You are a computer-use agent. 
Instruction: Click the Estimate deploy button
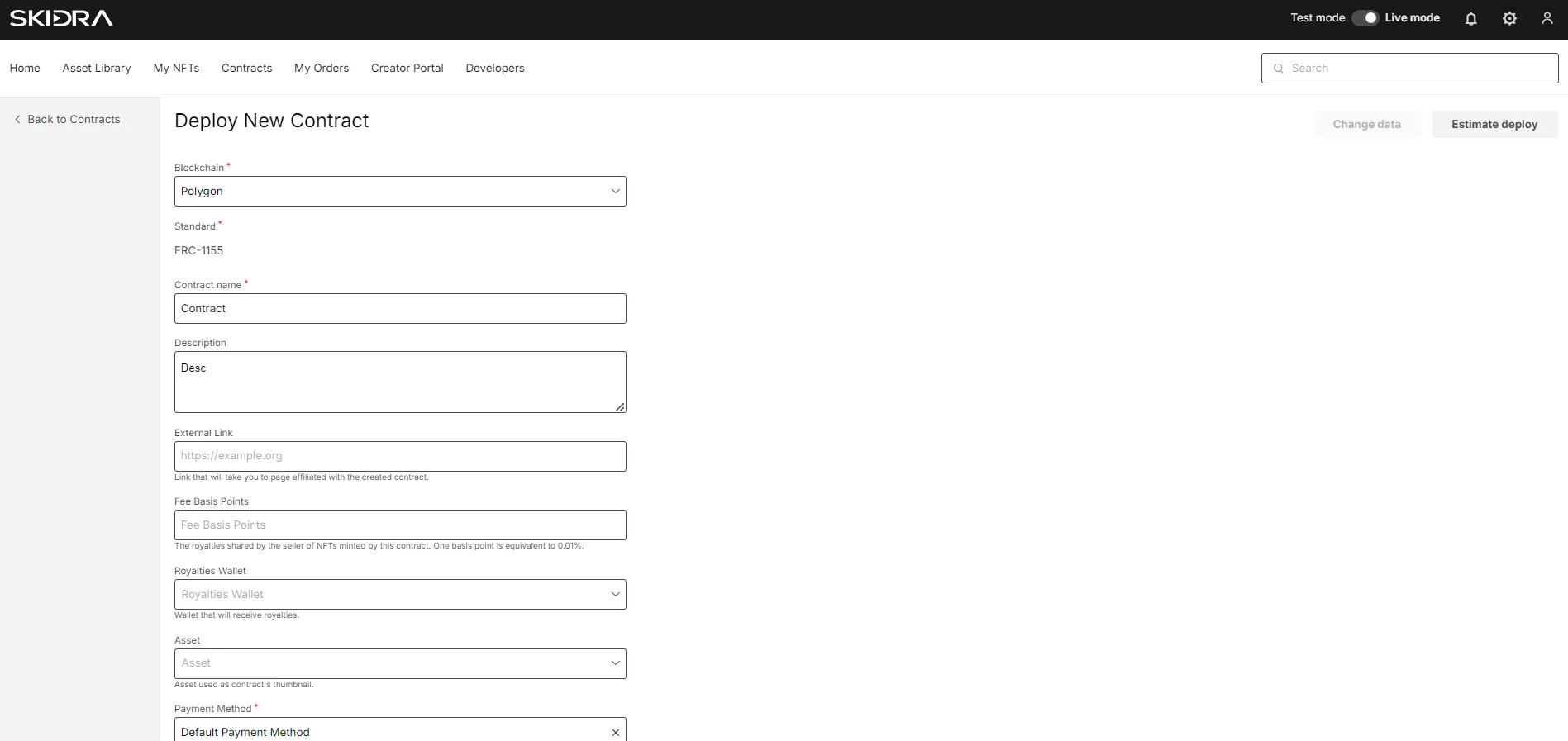tap(1494, 125)
